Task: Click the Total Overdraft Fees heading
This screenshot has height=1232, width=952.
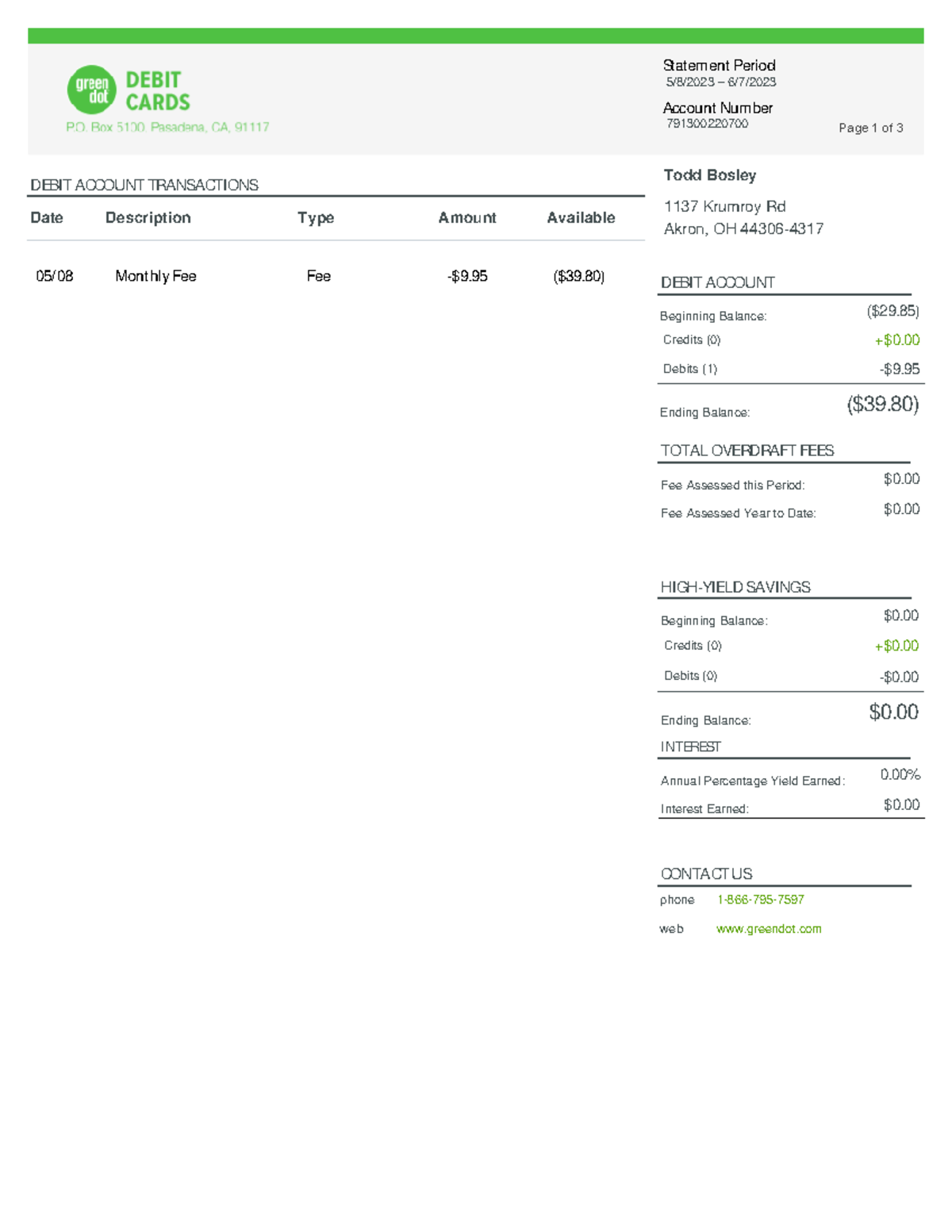Action: (747, 451)
